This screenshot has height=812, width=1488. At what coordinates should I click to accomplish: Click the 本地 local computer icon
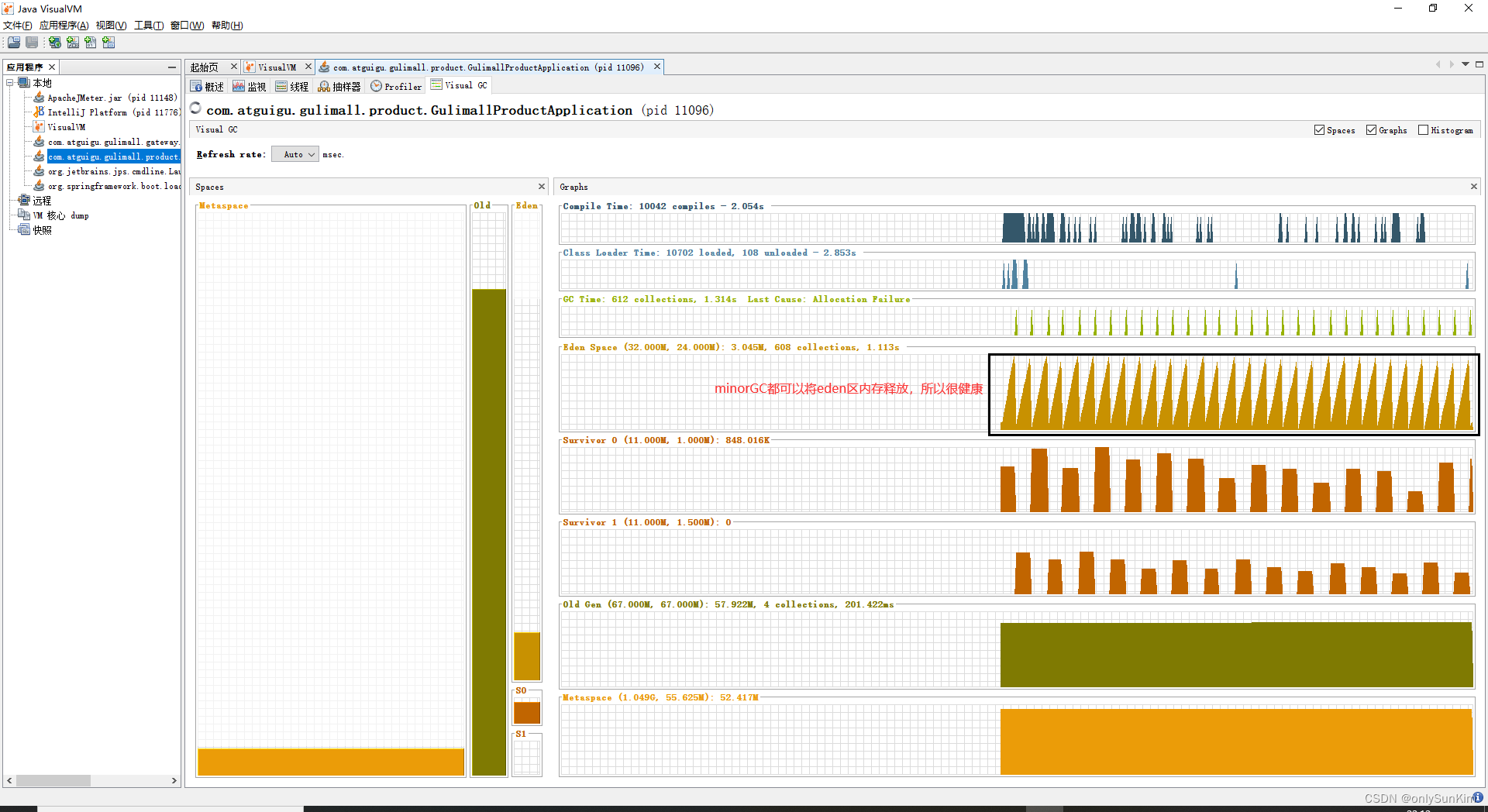point(24,83)
